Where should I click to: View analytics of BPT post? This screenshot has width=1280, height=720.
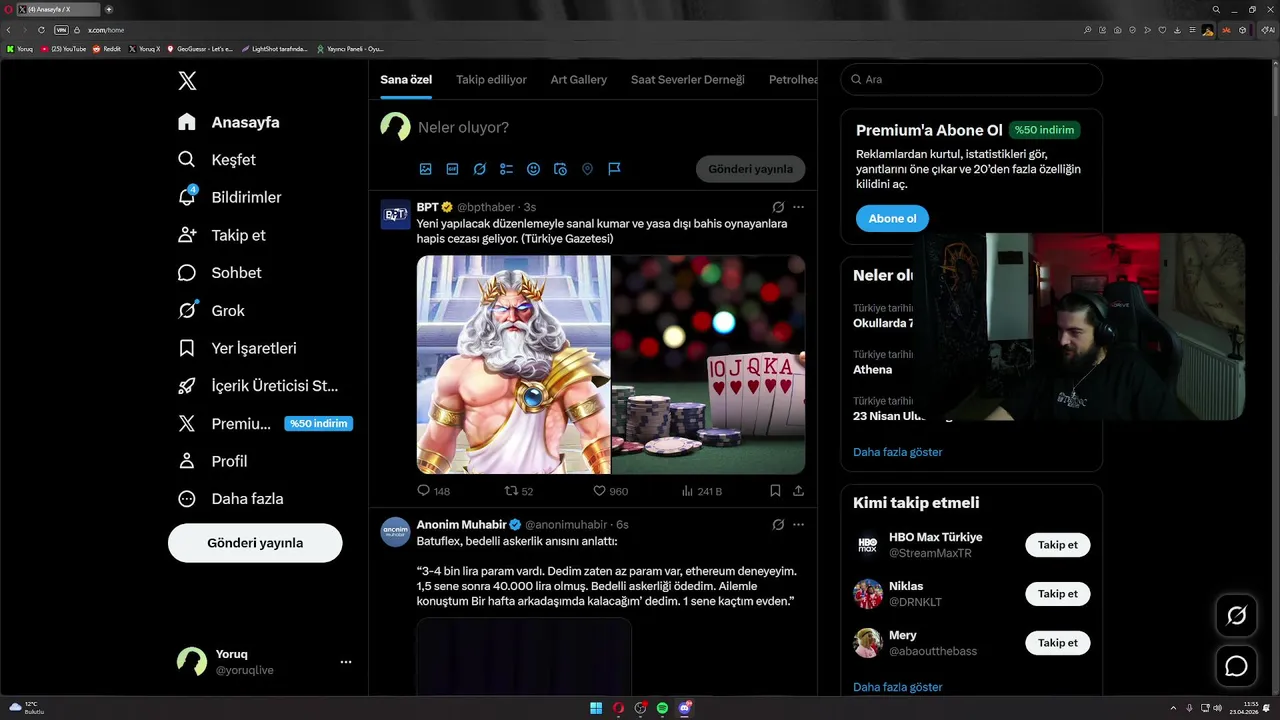tap(701, 491)
